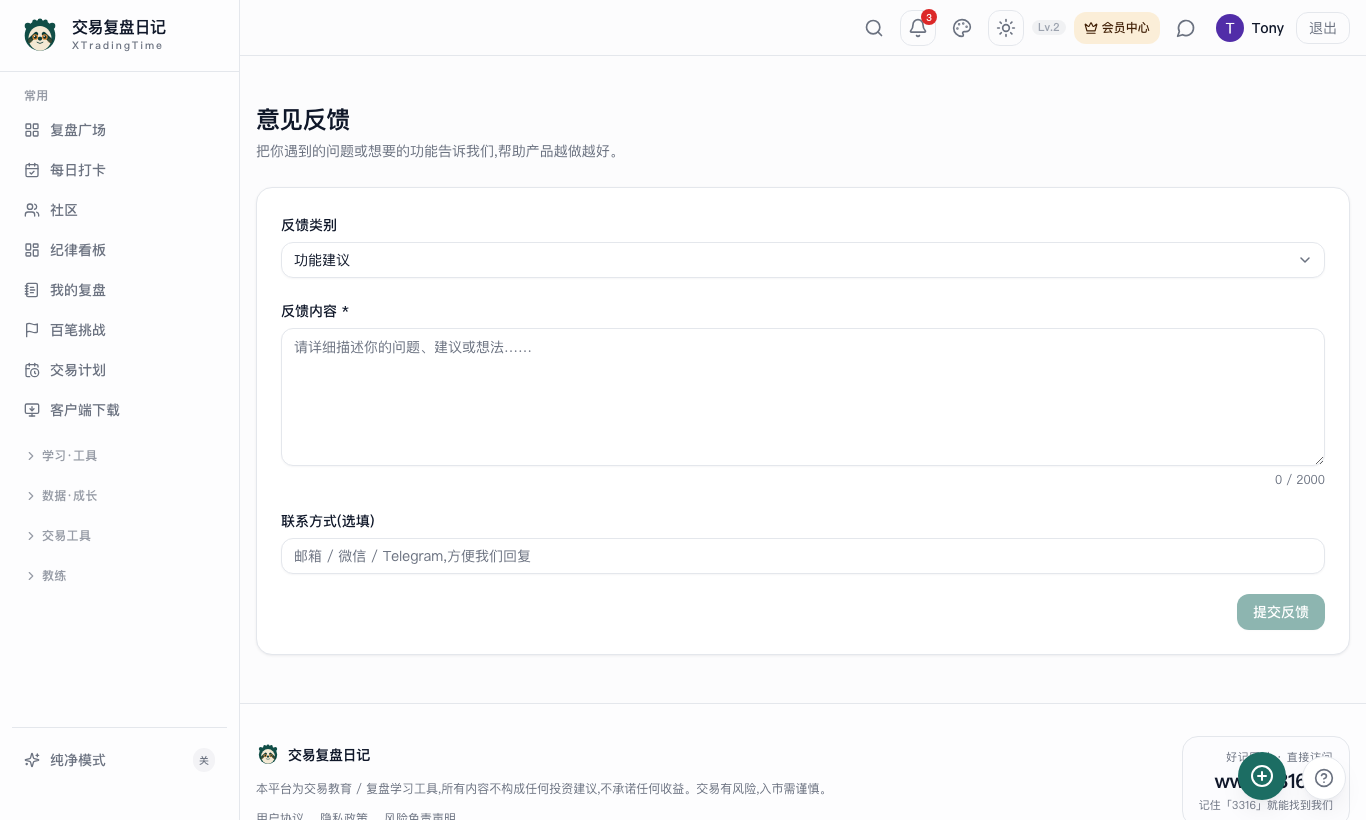Click the sloth logo in sidebar
1366x820 pixels.
tap(40, 35)
